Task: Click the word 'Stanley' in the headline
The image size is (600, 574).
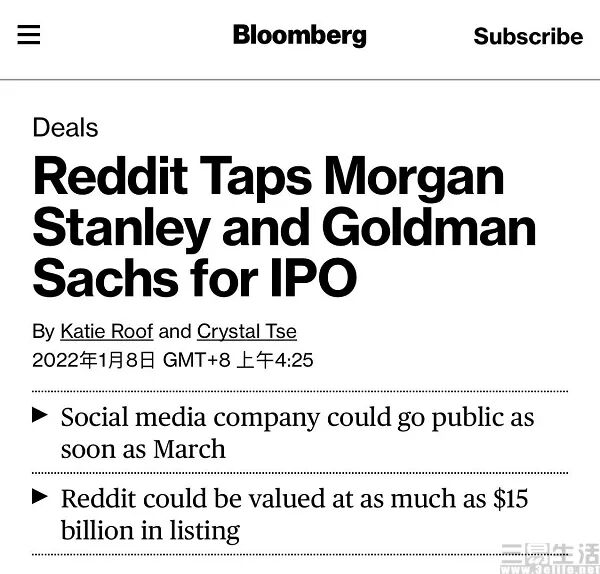Action: click(121, 228)
